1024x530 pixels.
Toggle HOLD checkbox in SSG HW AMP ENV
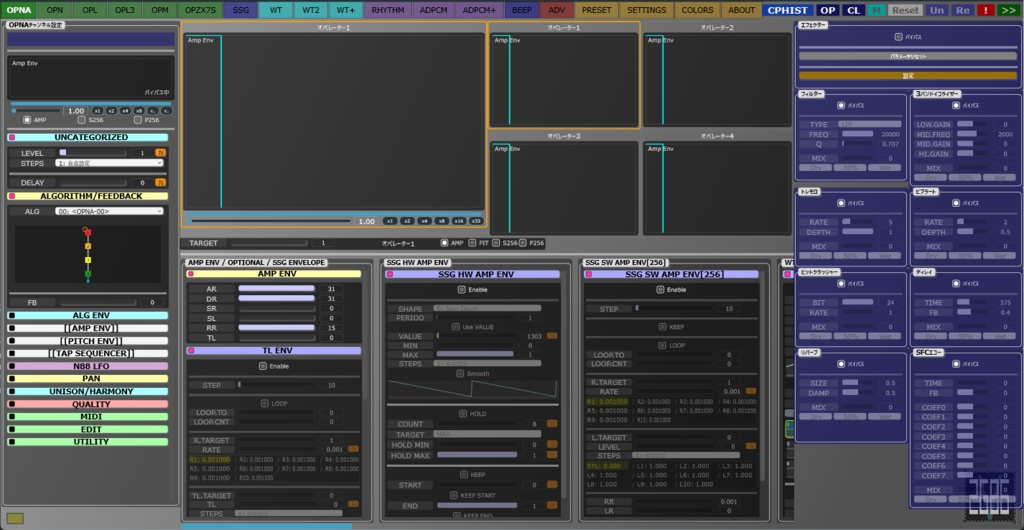[x=464, y=414]
